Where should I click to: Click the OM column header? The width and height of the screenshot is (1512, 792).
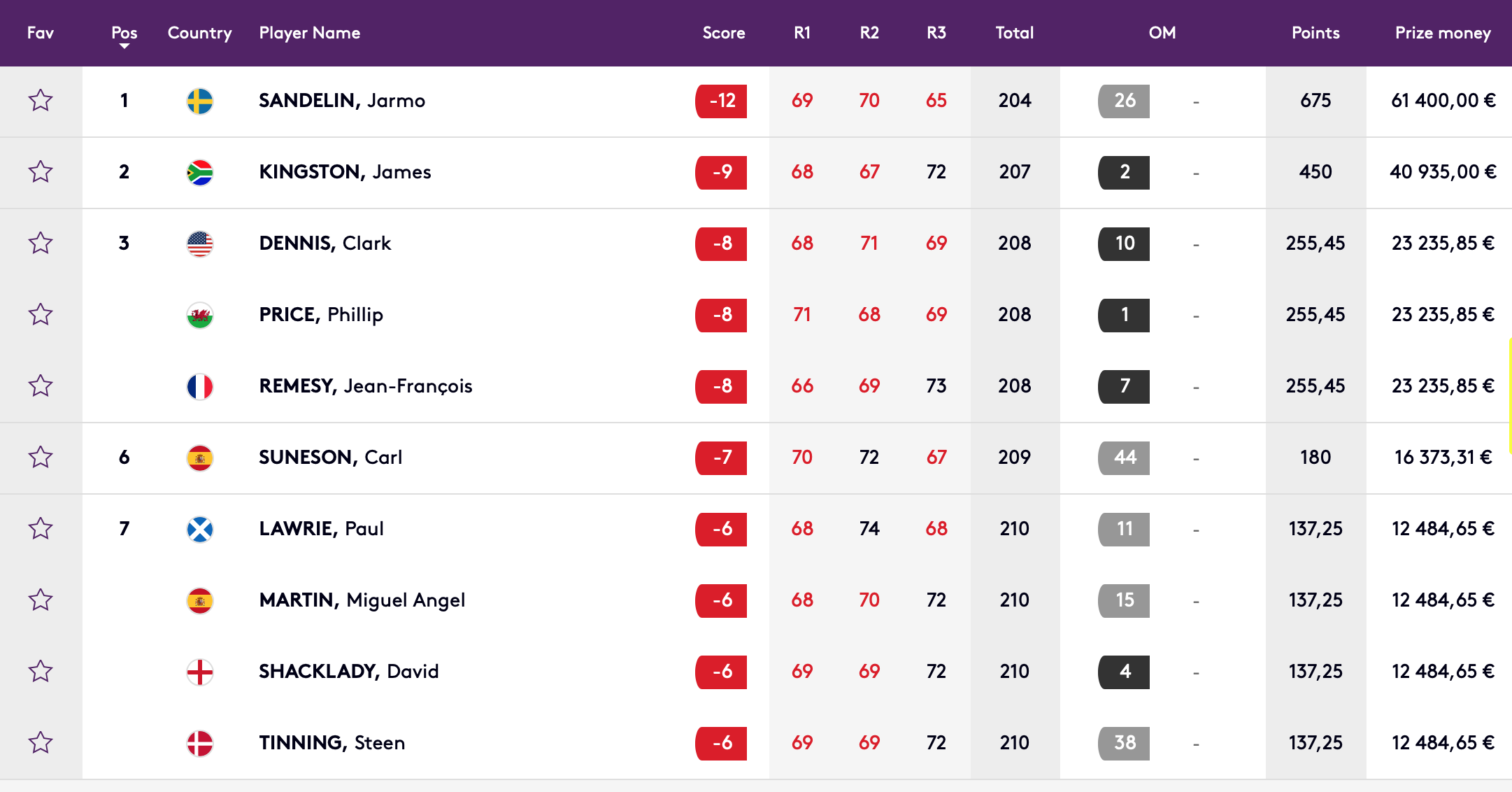click(1162, 33)
